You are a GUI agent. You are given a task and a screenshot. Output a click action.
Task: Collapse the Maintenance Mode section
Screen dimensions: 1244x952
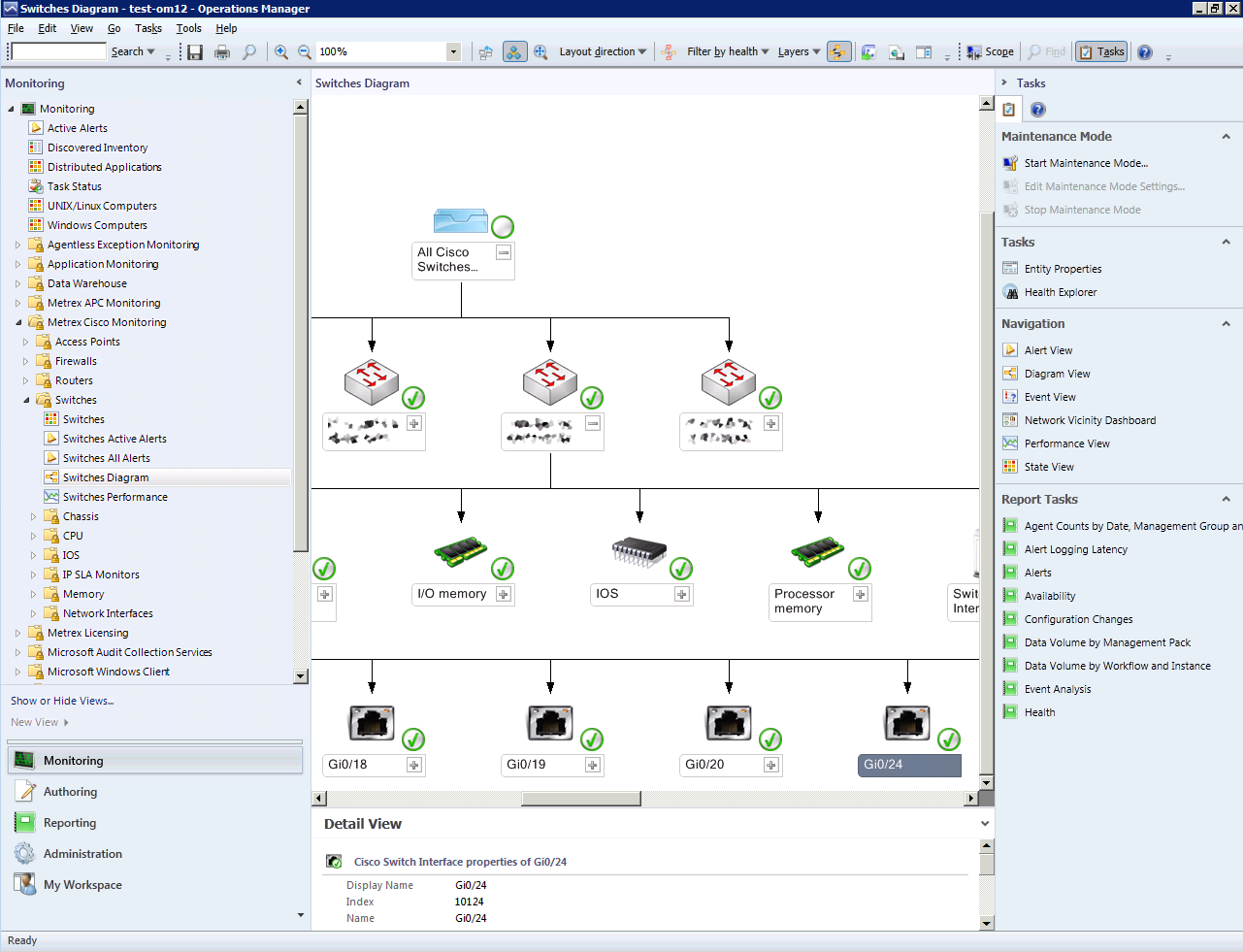(1226, 137)
